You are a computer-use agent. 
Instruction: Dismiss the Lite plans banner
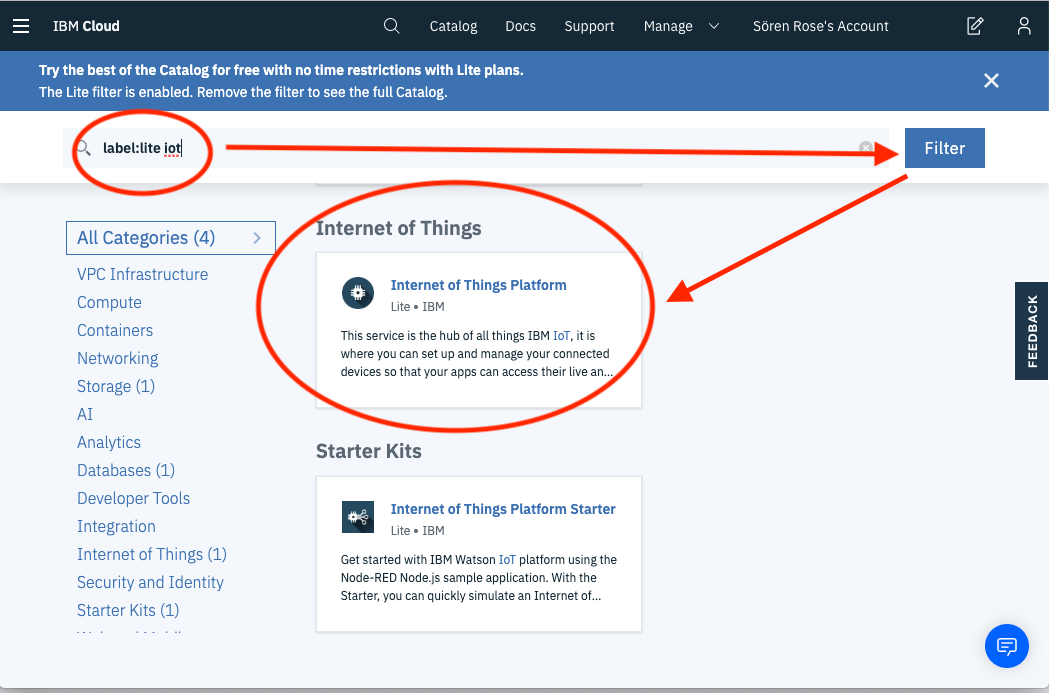(x=991, y=81)
